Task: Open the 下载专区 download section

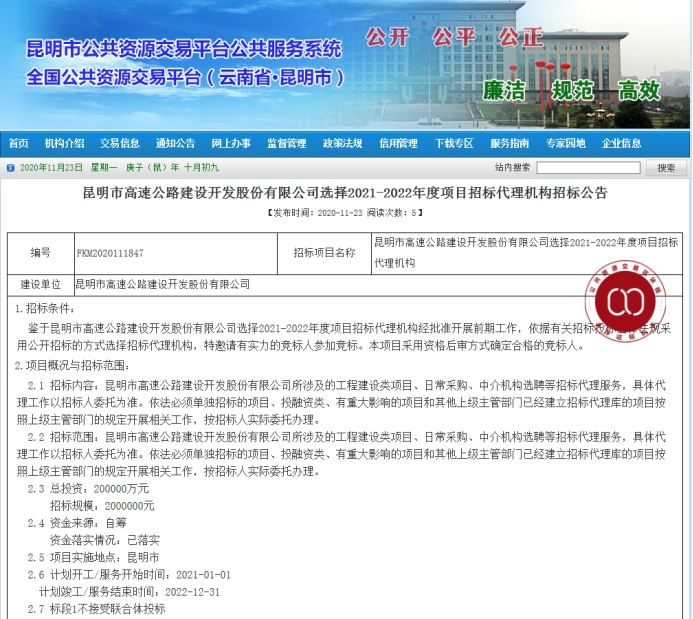Action: coord(454,143)
